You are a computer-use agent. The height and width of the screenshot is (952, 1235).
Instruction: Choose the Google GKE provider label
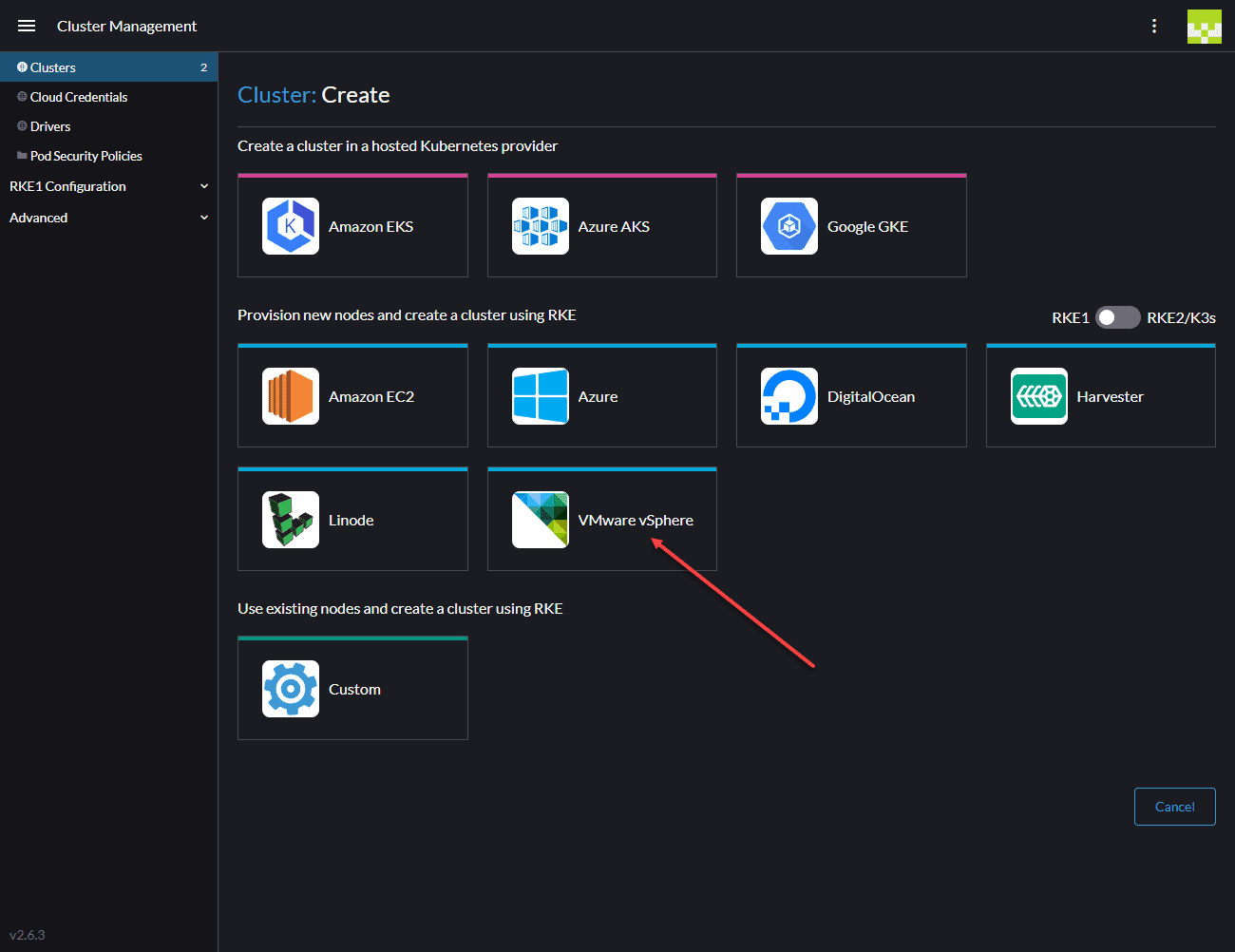tap(867, 226)
